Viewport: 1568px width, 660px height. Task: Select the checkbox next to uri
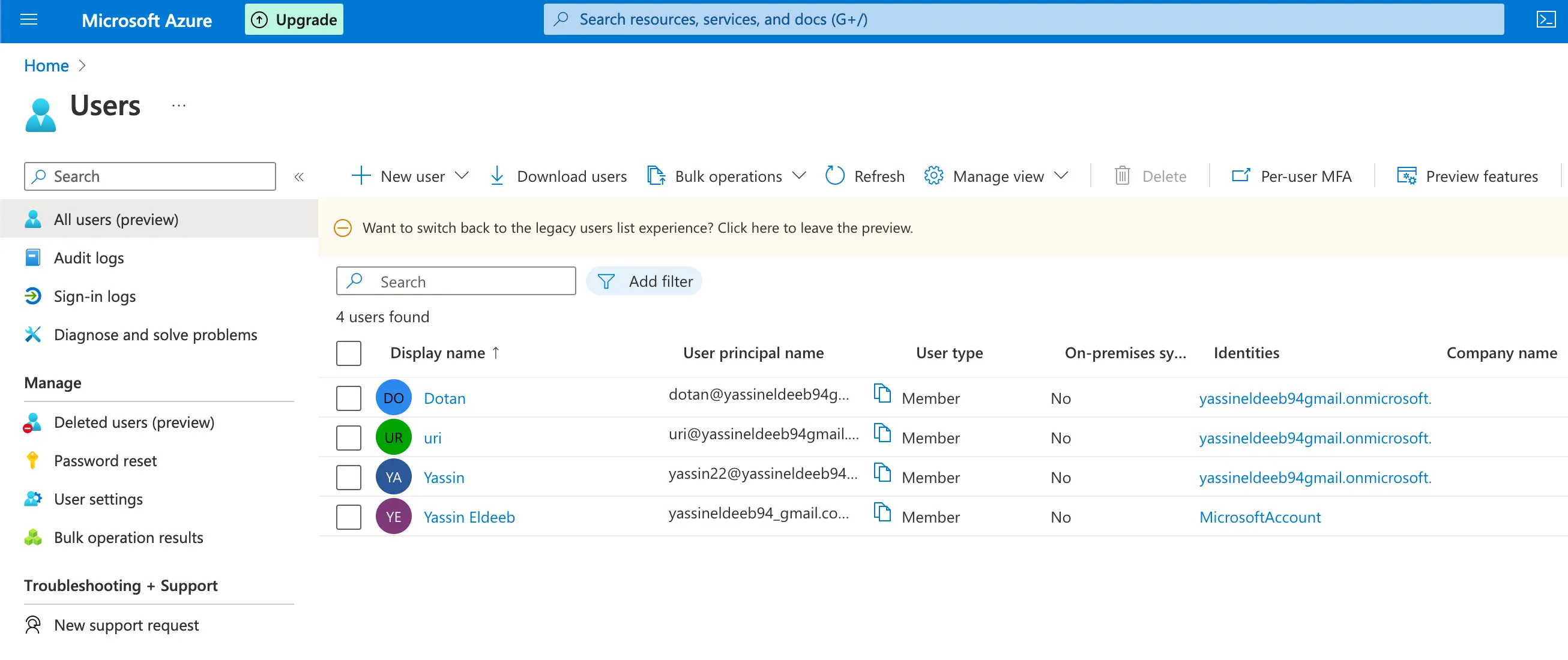click(x=348, y=437)
